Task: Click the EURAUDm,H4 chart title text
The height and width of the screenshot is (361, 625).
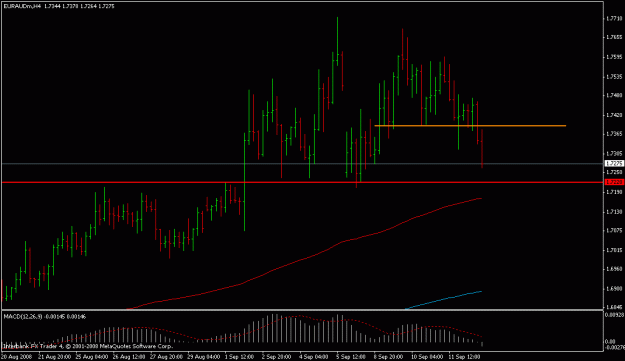Action: pos(22,6)
